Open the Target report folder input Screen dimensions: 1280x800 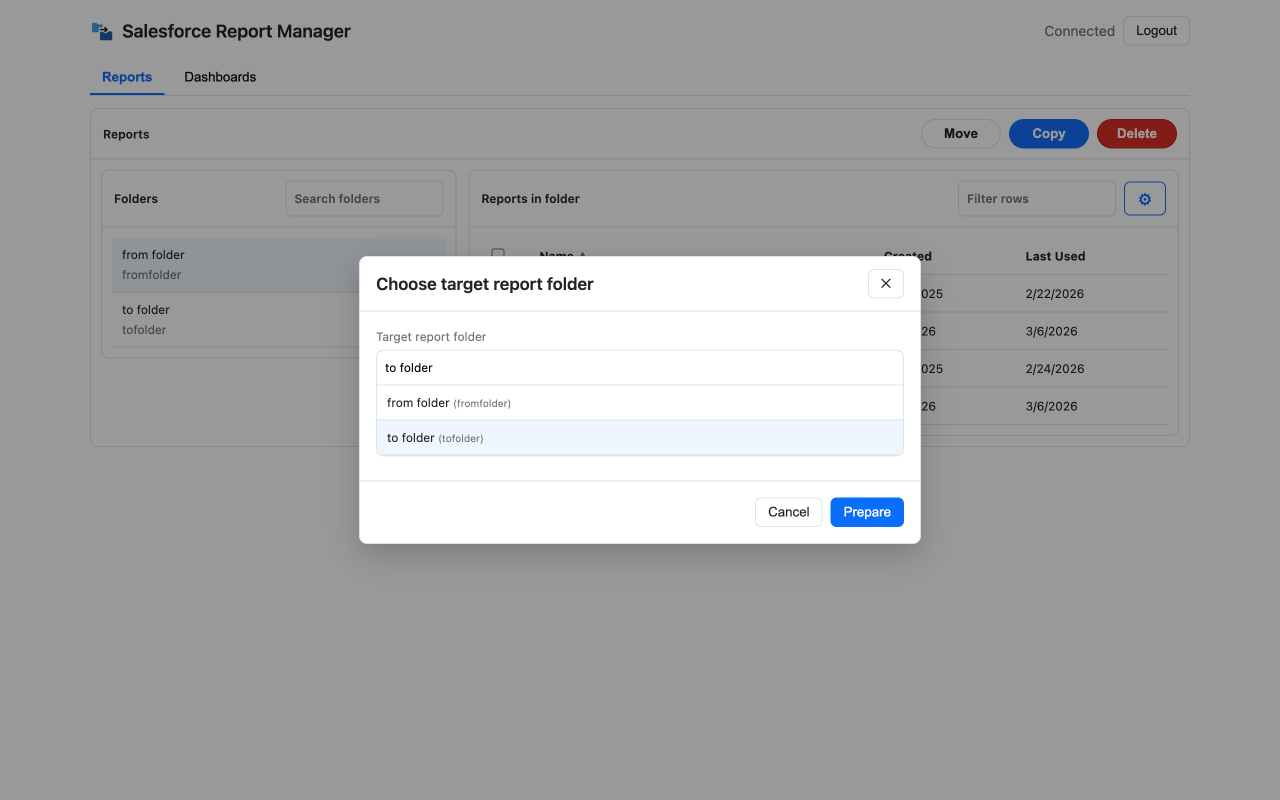pyautogui.click(x=639, y=367)
